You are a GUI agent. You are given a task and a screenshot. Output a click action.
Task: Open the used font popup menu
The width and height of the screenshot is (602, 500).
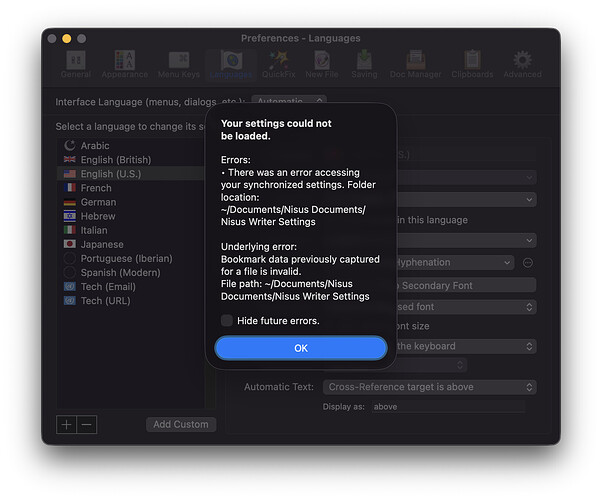point(466,307)
